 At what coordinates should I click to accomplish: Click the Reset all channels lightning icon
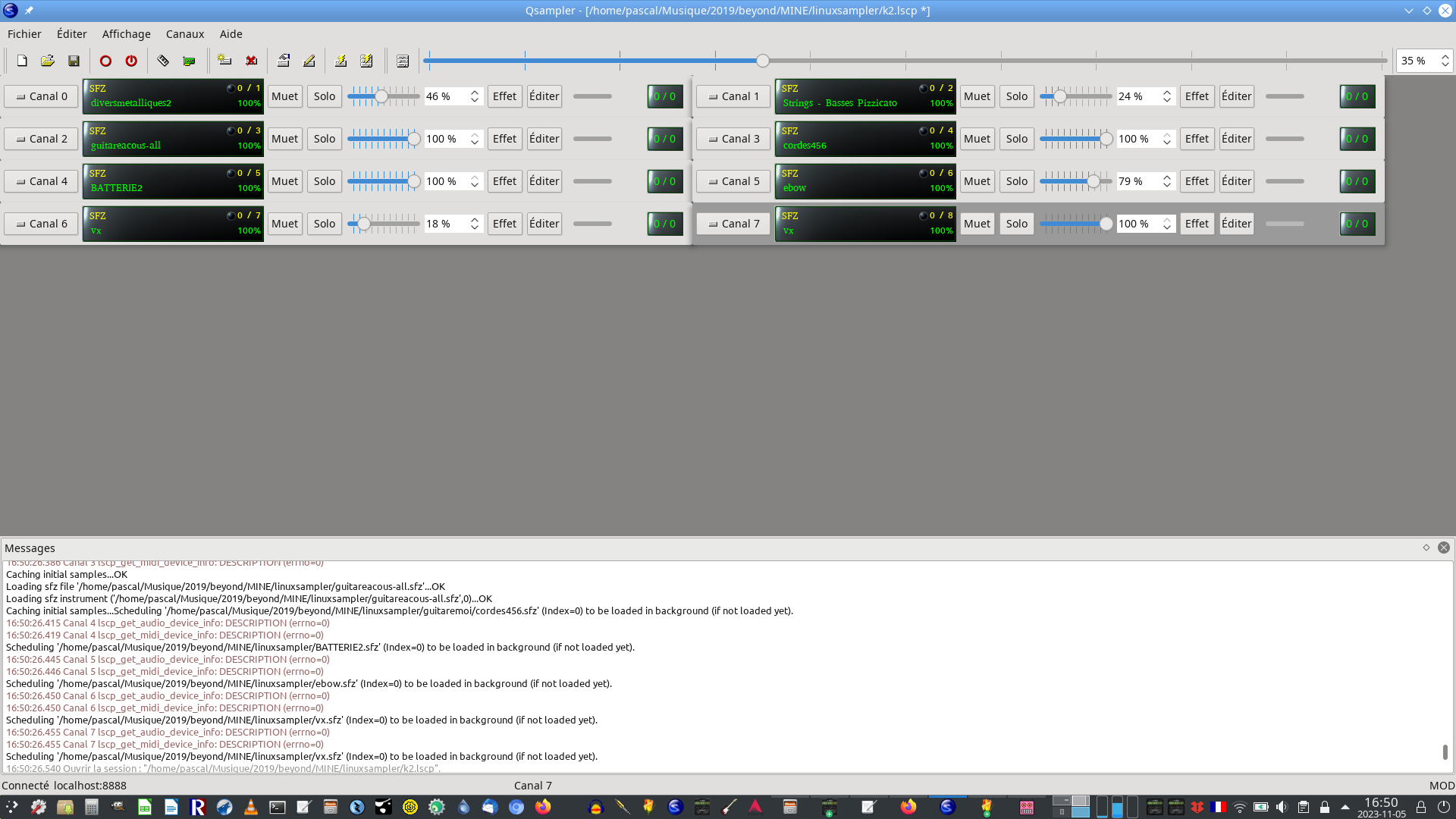coord(366,61)
